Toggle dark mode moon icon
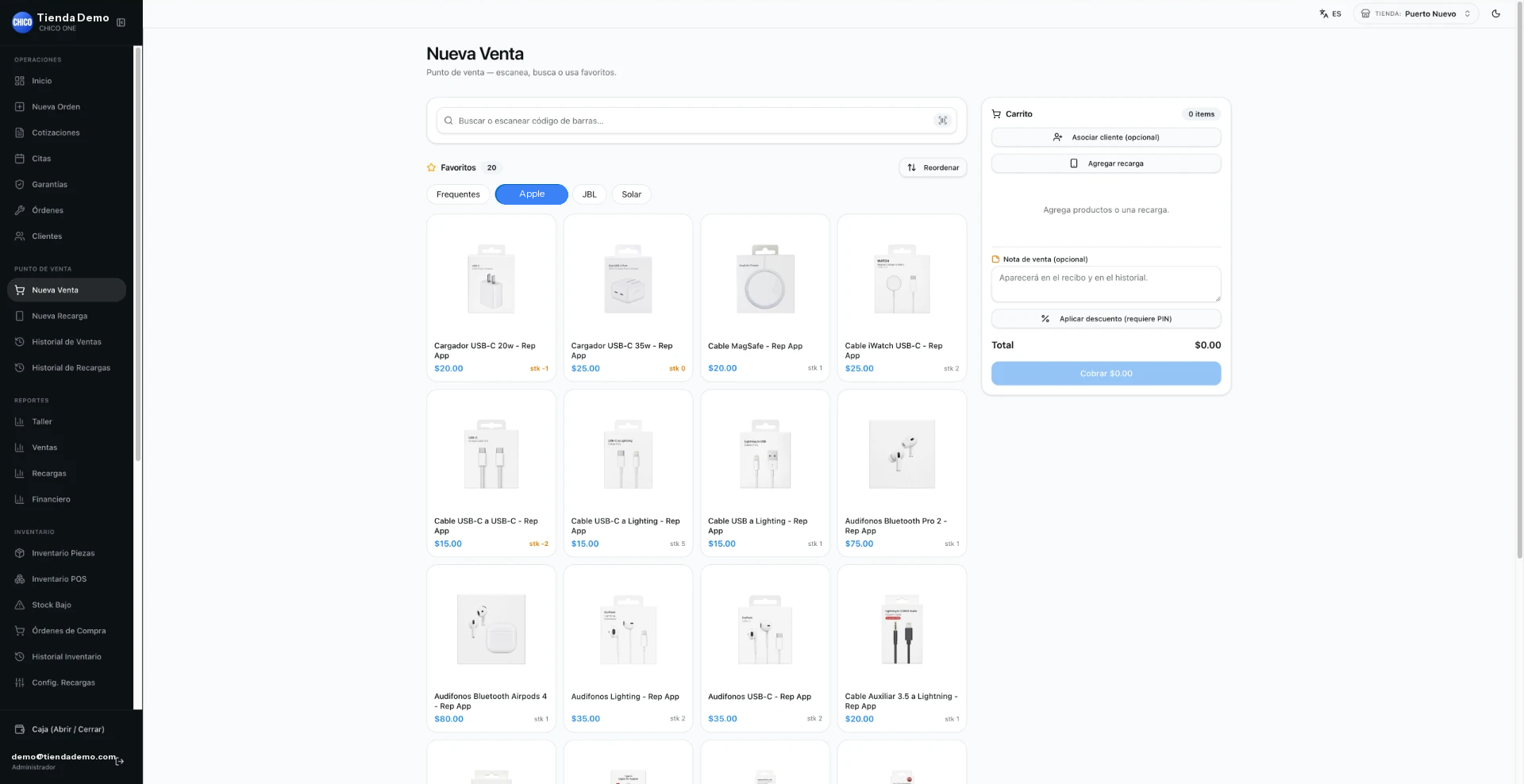The image size is (1524, 784). point(1496,13)
